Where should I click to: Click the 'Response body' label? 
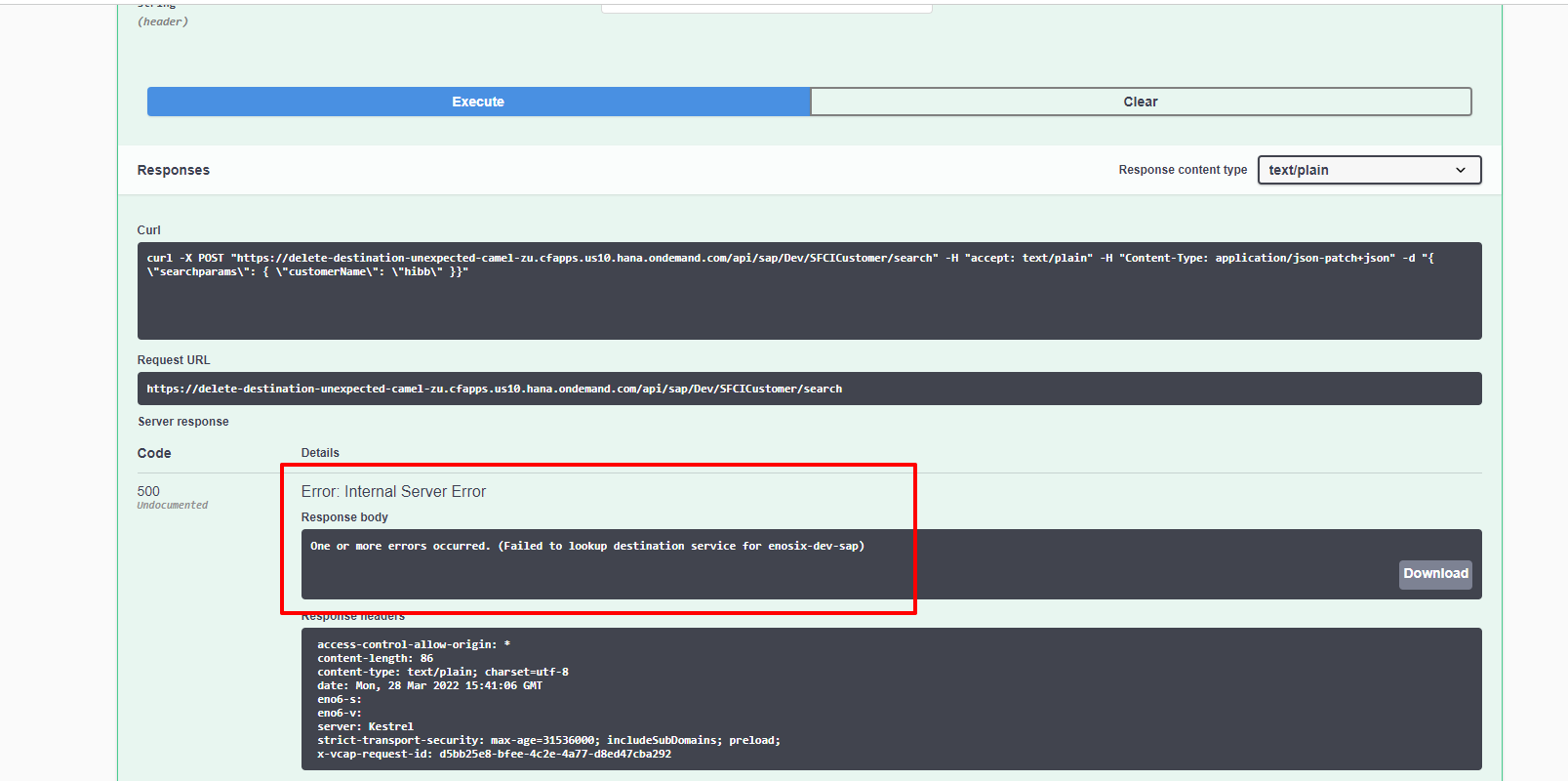(344, 517)
